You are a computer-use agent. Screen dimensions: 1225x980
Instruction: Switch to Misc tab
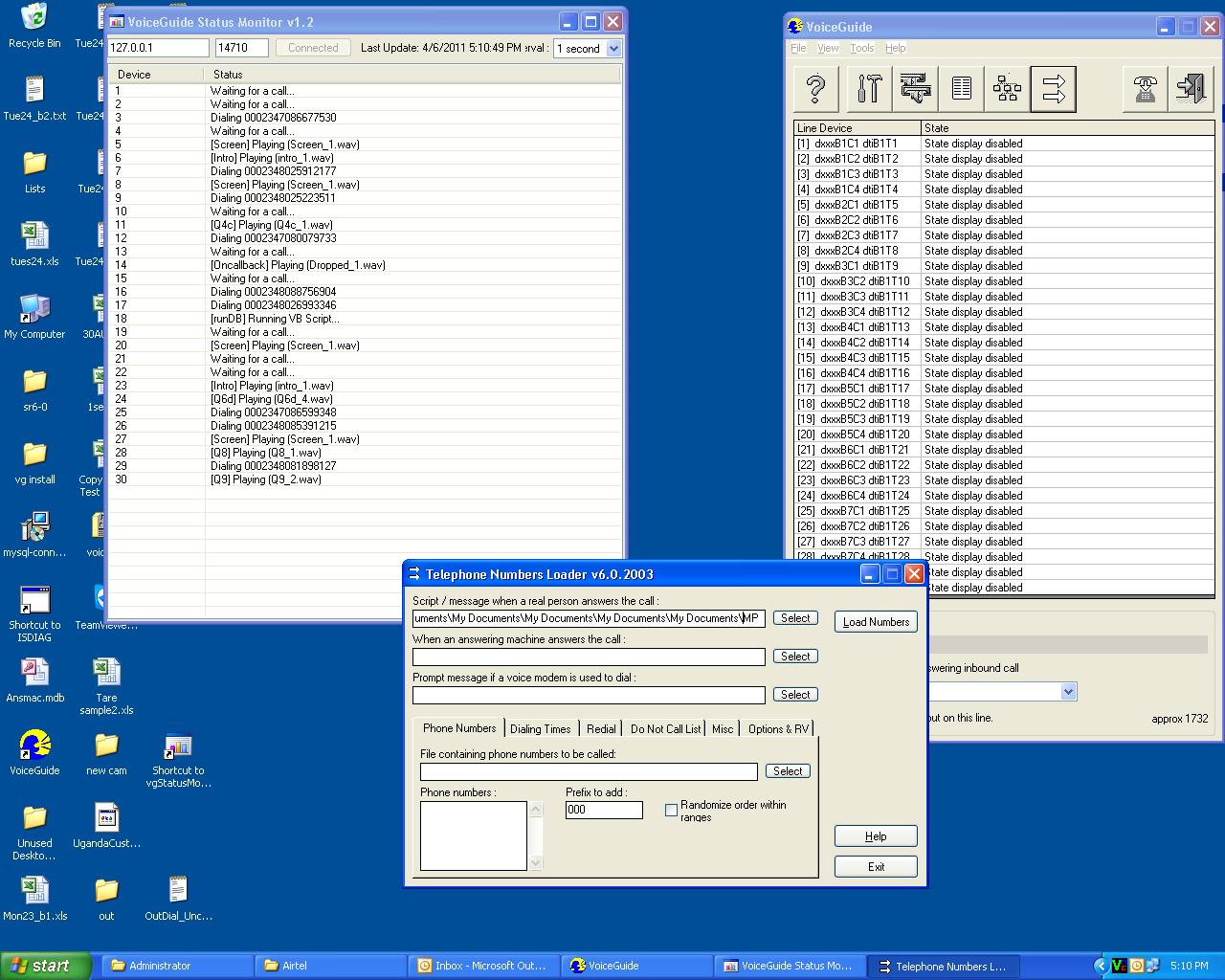[723, 728]
